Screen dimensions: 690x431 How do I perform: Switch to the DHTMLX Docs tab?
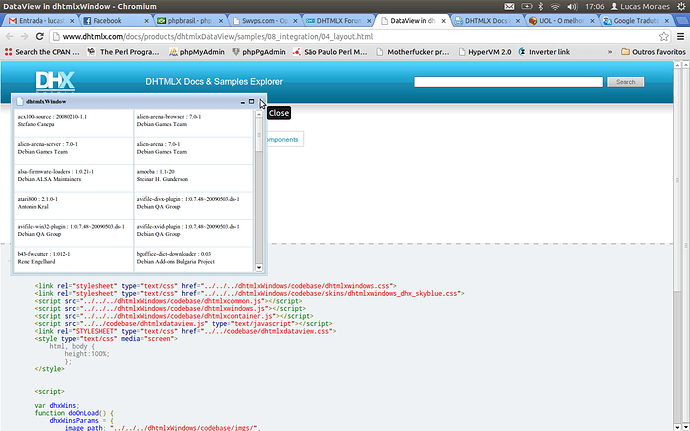click(x=488, y=21)
